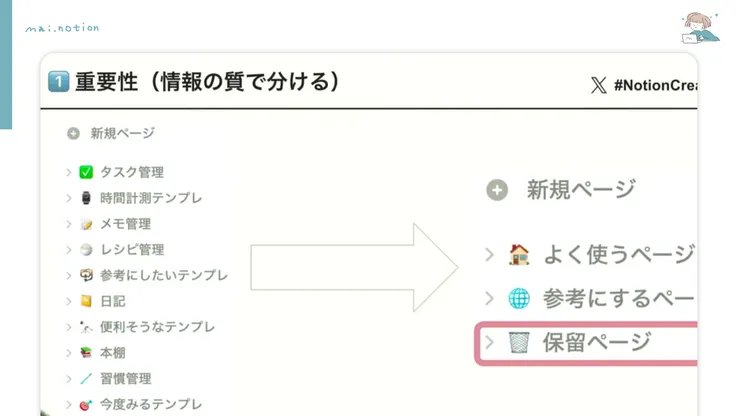Open 便利そうなテンプレ page
This screenshot has height=416, width=740.
157,327
